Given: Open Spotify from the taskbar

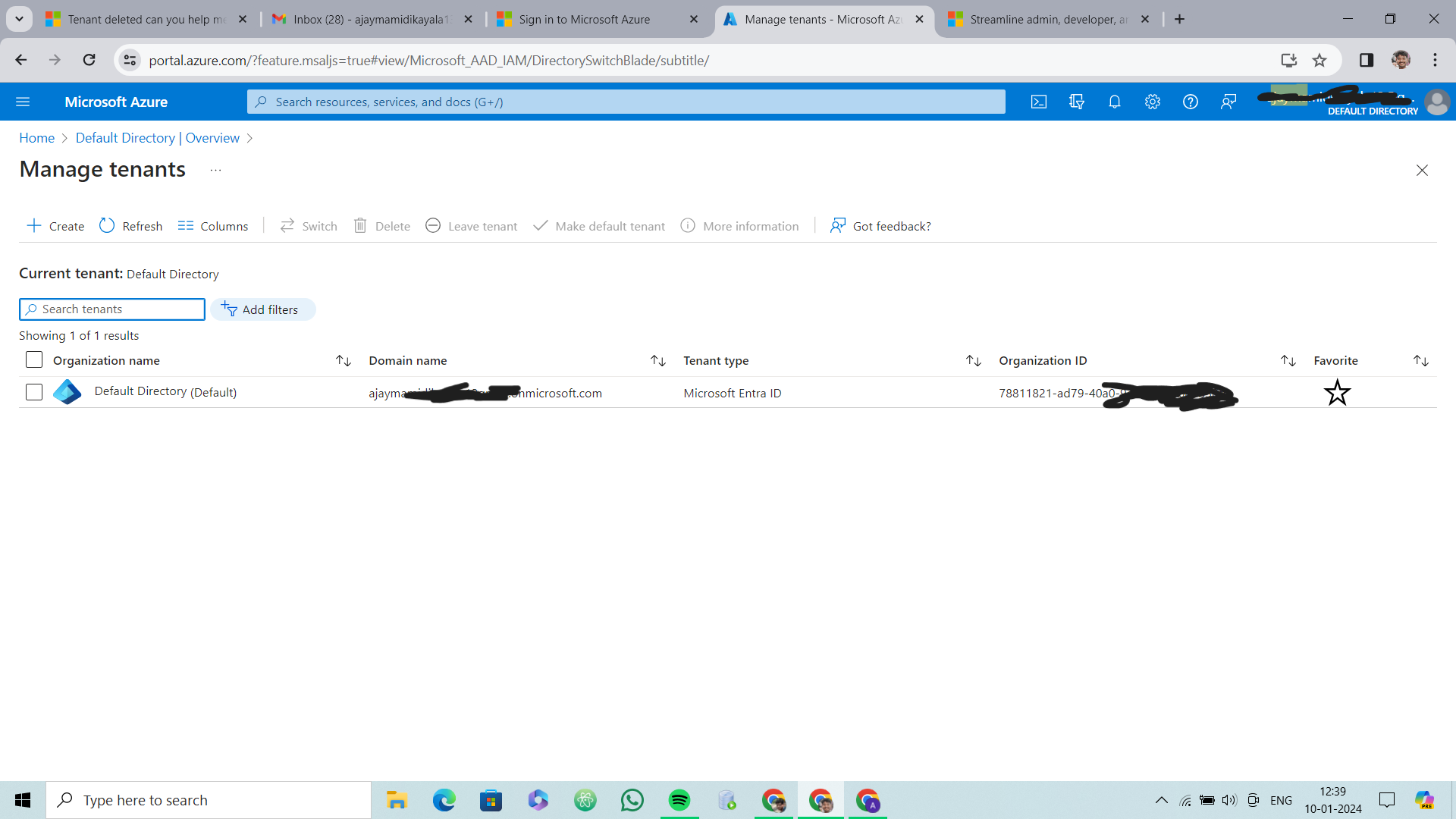Looking at the screenshot, I should [x=679, y=800].
